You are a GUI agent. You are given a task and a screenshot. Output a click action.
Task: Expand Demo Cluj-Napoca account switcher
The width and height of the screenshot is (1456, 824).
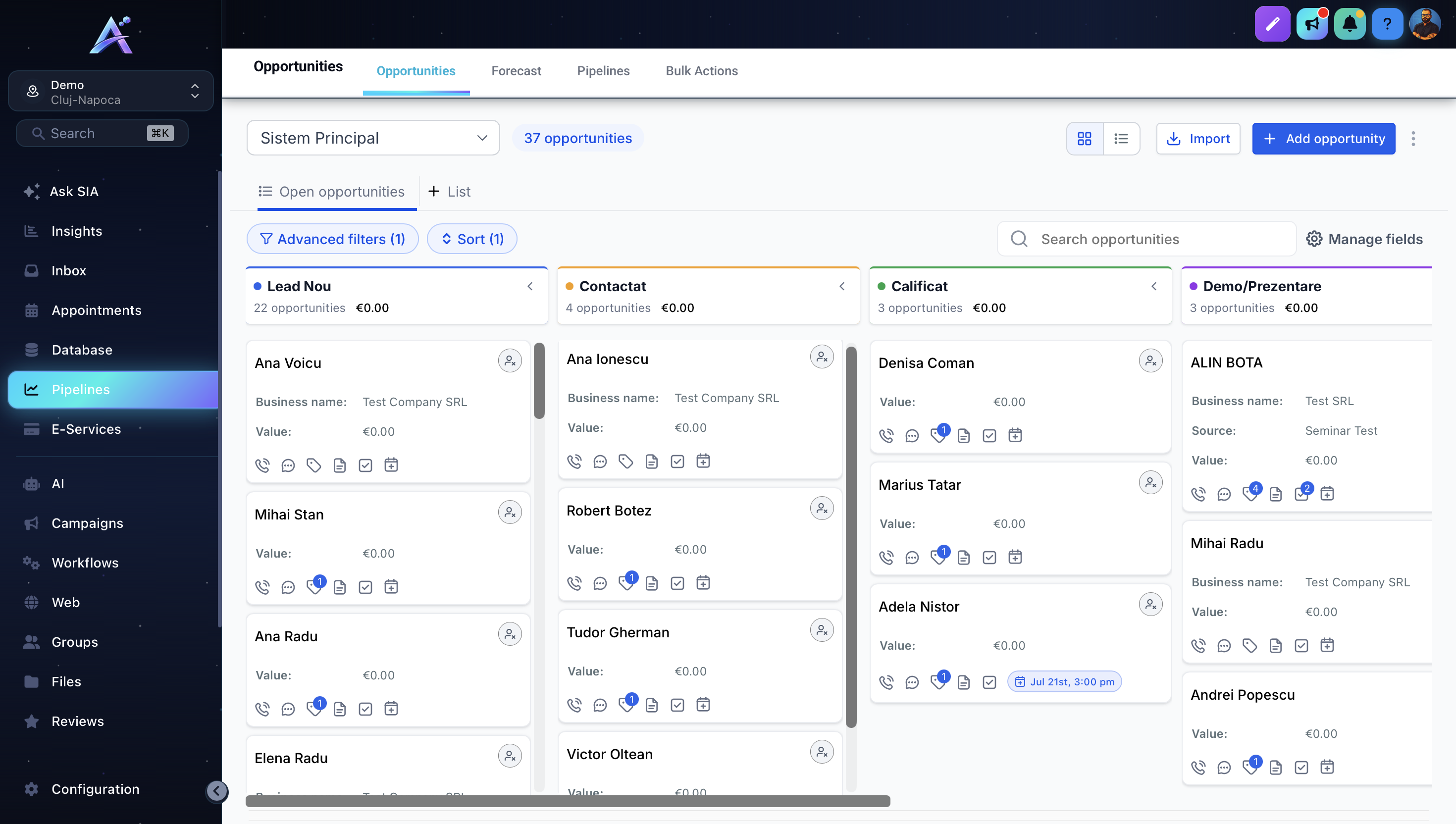[x=111, y=92]
